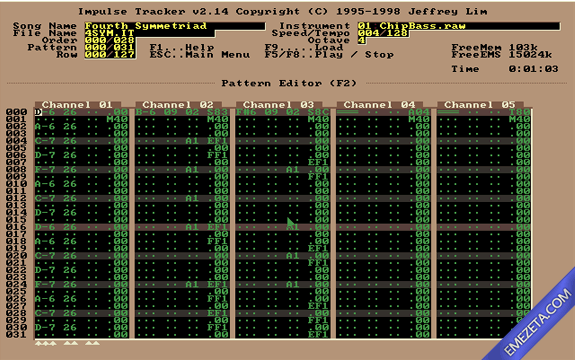Click A1 value on row 012 of Channel 02
The image size is (575, 360).
point(192,198)
